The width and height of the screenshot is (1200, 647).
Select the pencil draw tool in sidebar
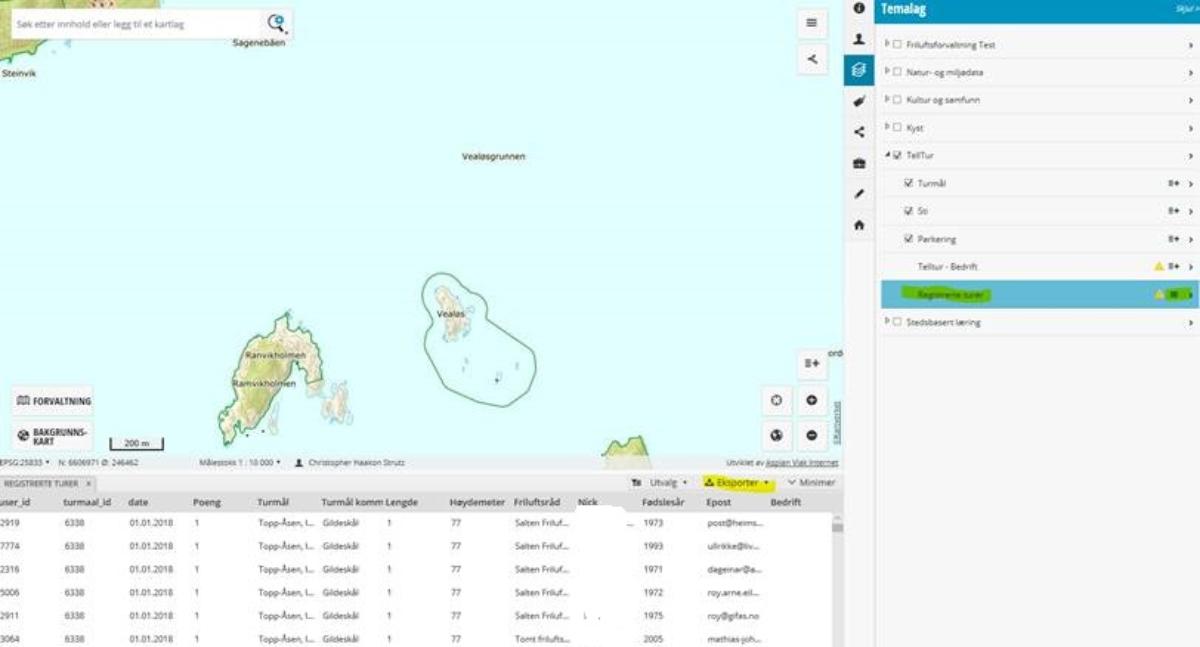coord(859,194)
